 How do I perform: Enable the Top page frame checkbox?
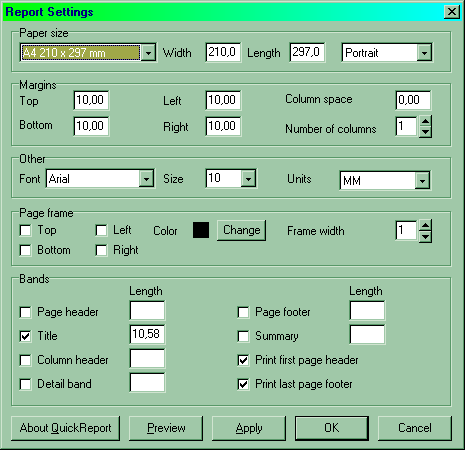click(26, 230)
